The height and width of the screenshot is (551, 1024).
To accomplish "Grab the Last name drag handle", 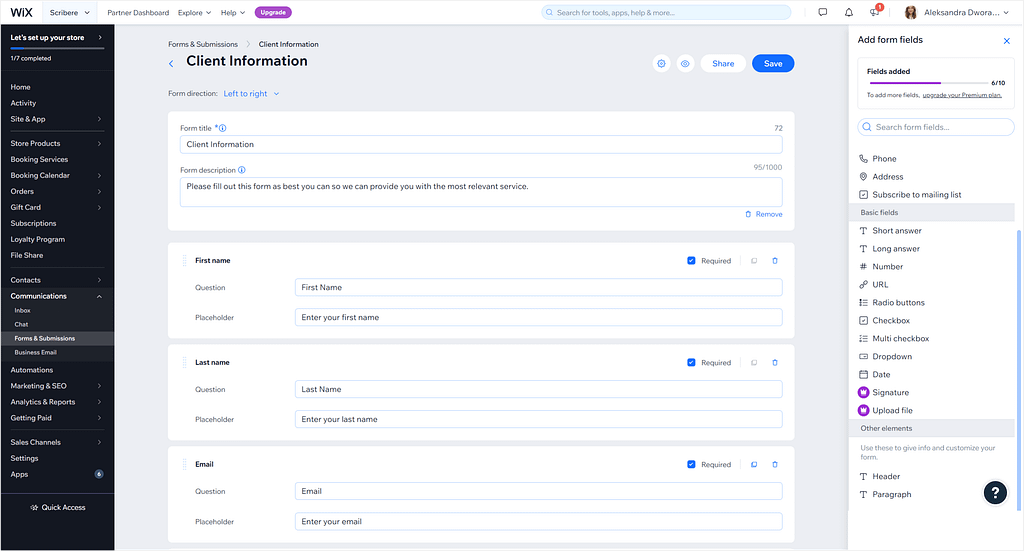I will [184, 362].
